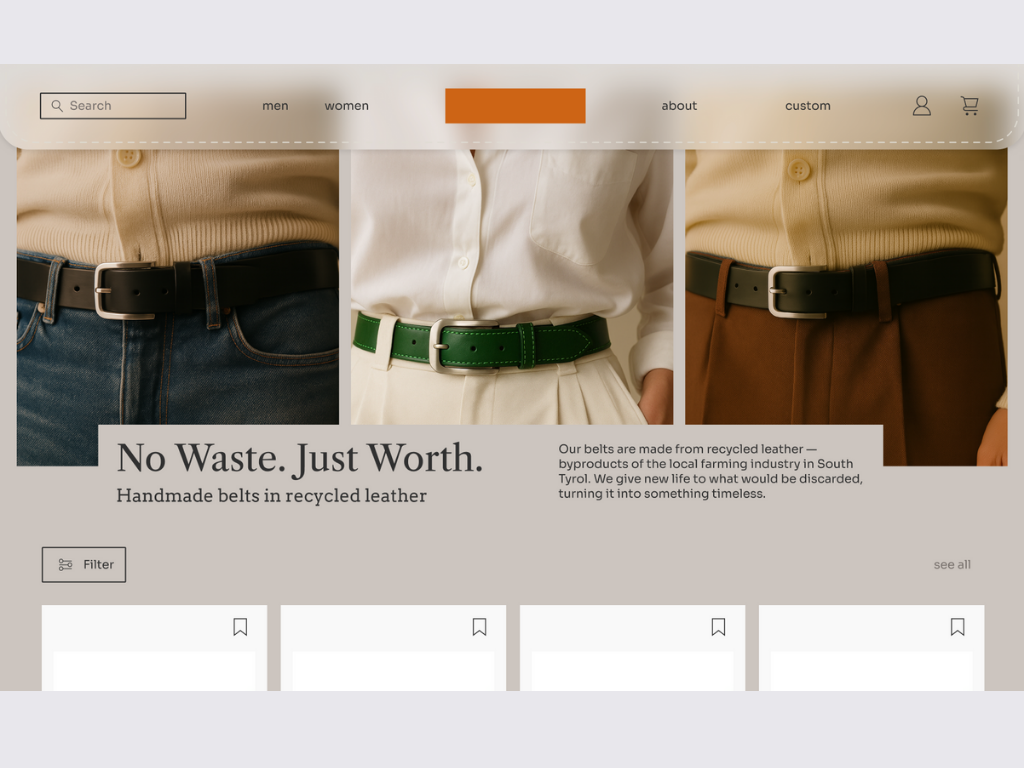Bookmark the first product card
The height and width of the screenshot is (768, 1024).
(x=240, y=627)
